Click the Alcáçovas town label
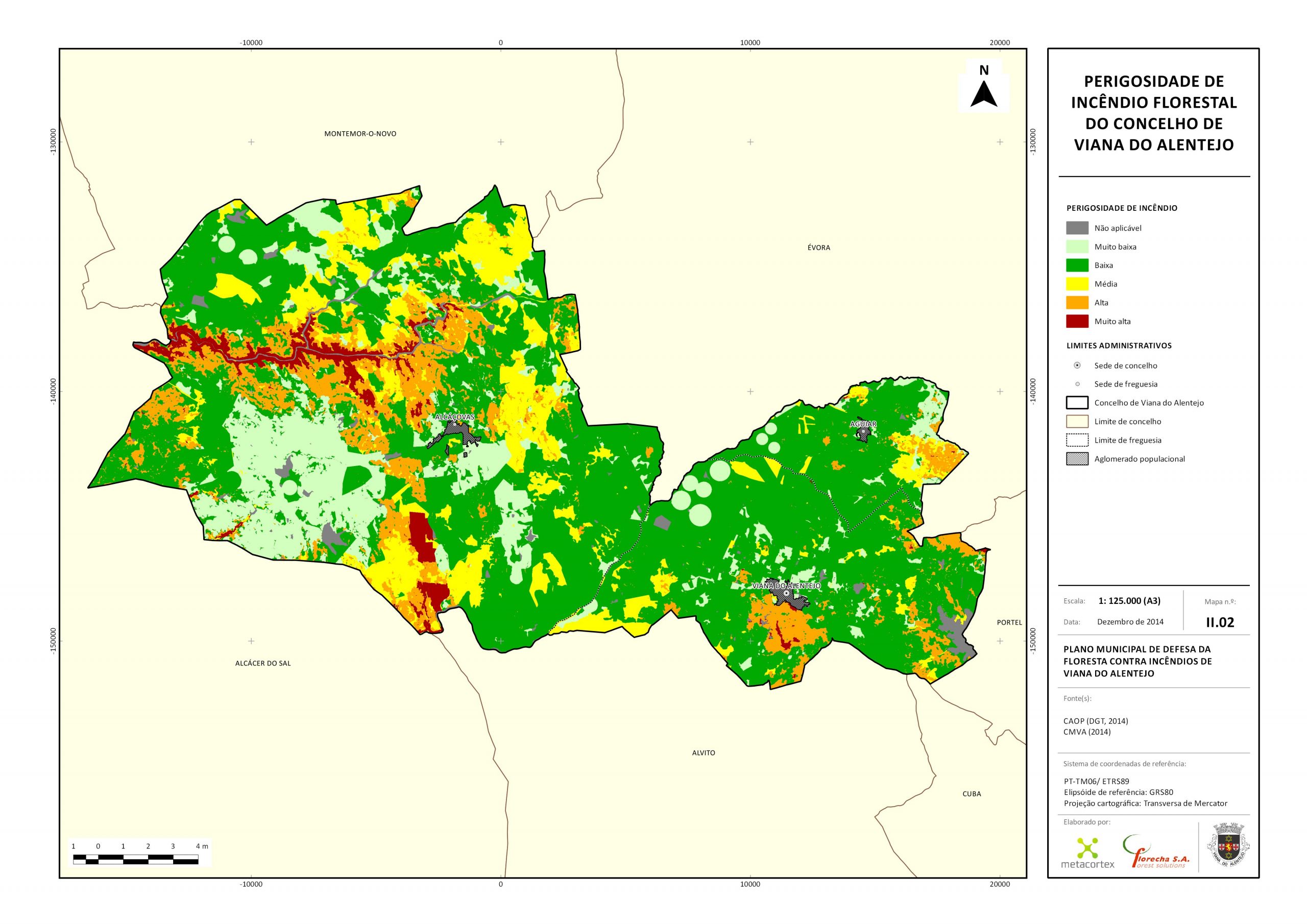The height and width of the screenshot is (924, 1307). click(x=454, y=417)
